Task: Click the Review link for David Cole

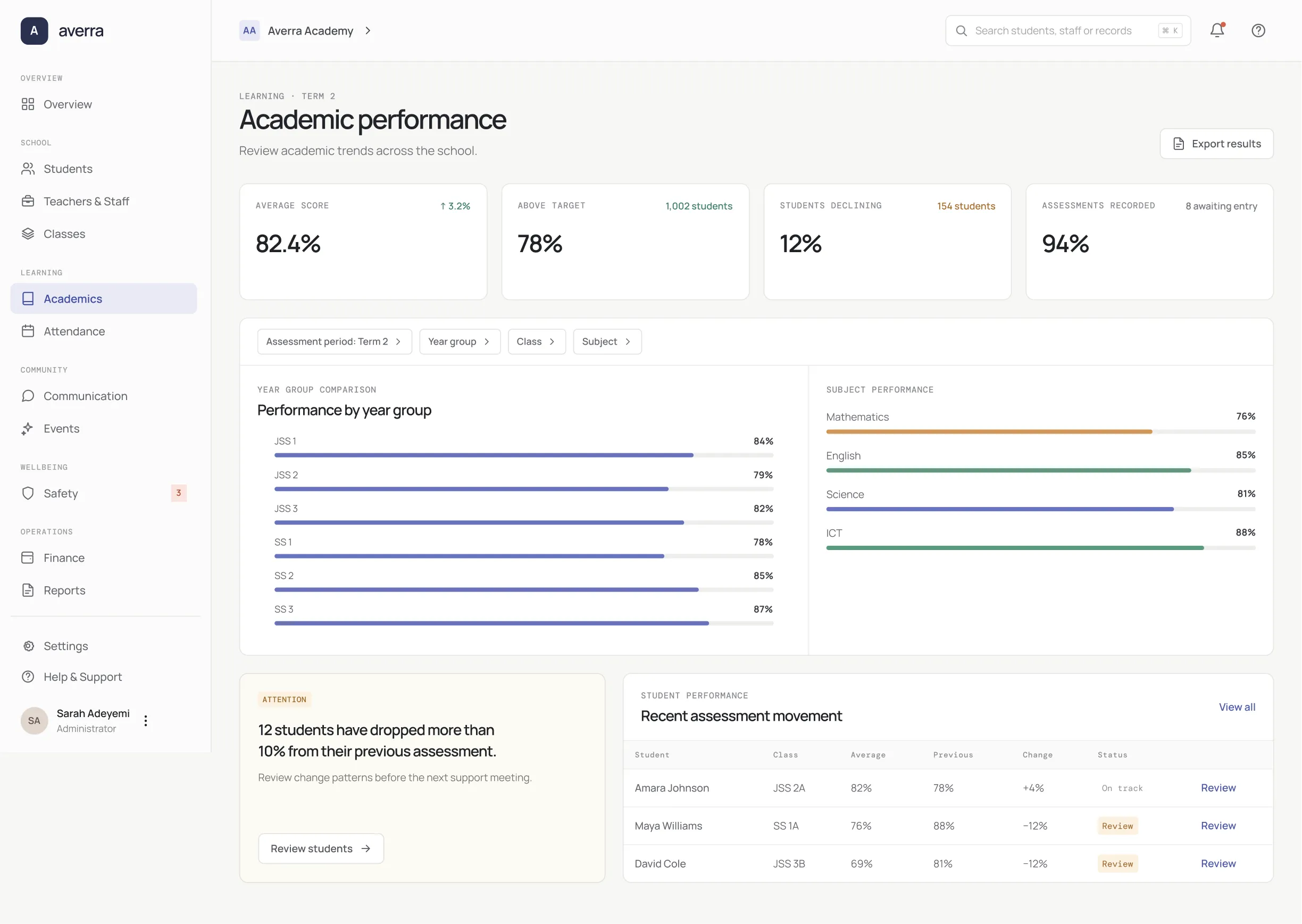Action: (1218, 864)
